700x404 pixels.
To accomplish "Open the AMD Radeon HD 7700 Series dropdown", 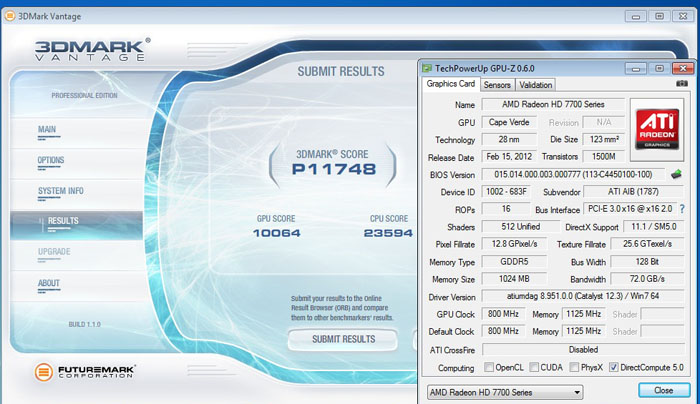I will tap(505, 392).
